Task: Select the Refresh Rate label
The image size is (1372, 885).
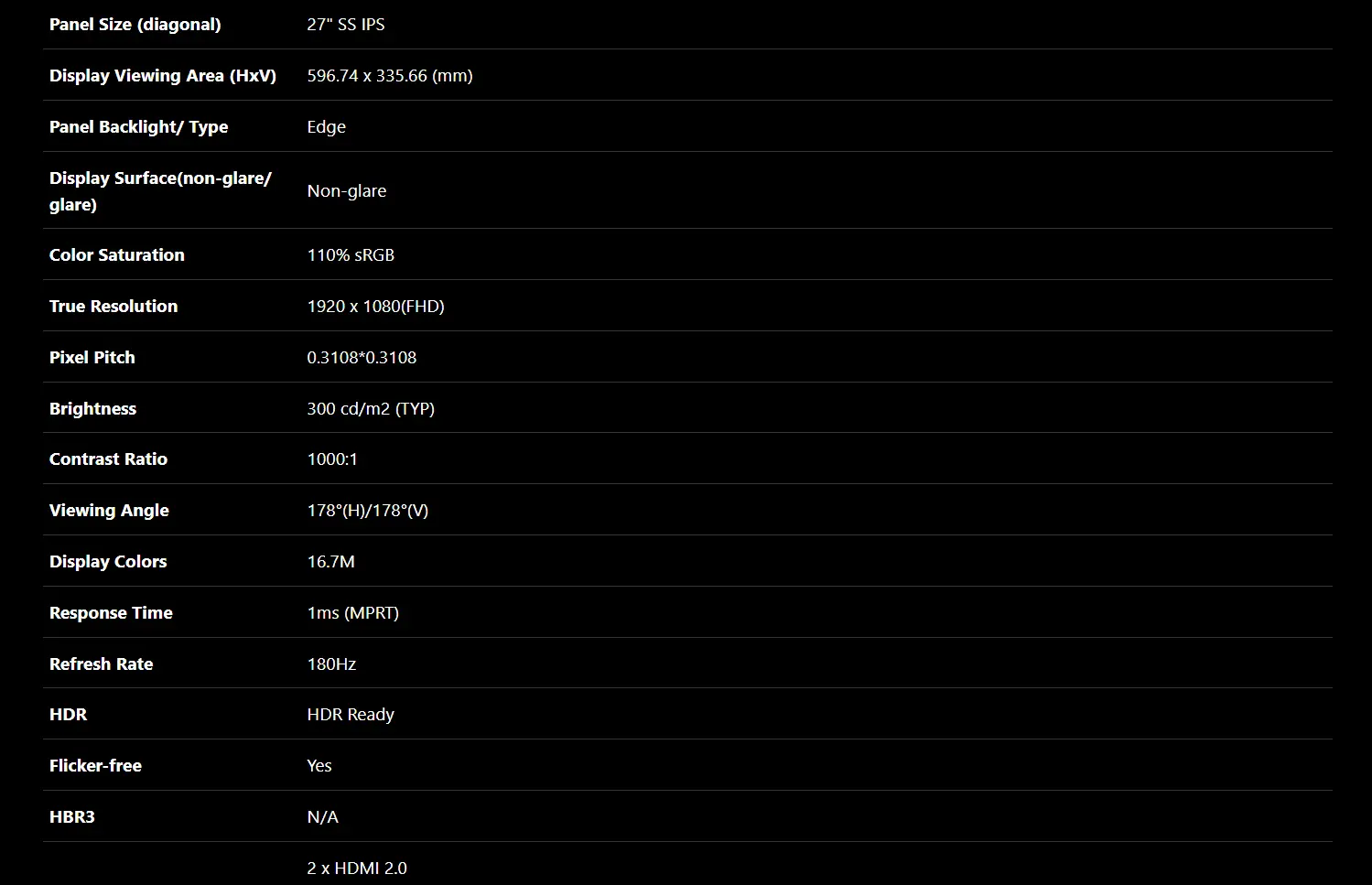Action: point(101,664)
